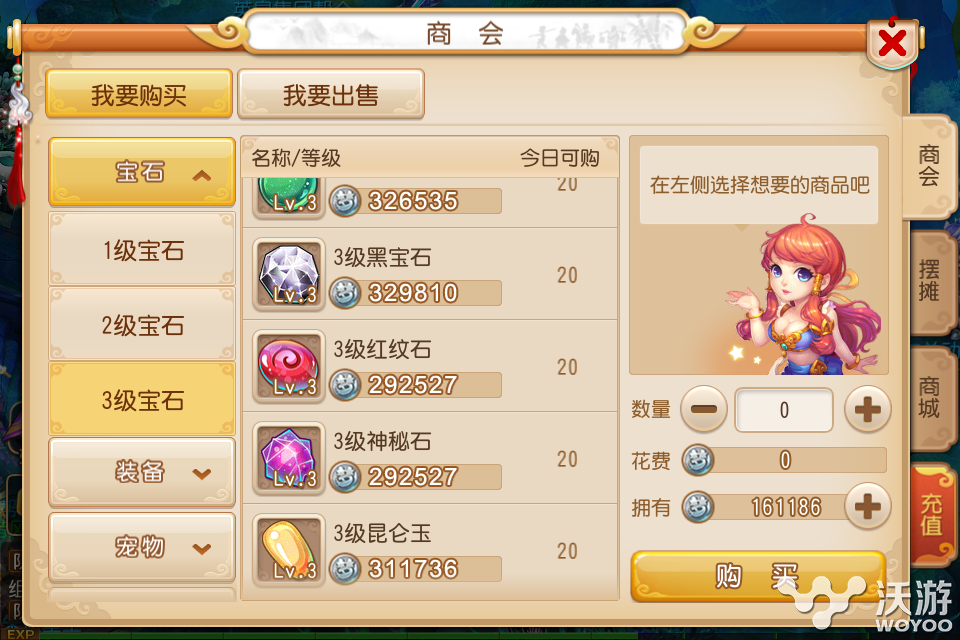Image resolution: width=960 pixels, height=640 pixels.
Task: Click the partially visible green gem icon
Action: coord(288,197)
